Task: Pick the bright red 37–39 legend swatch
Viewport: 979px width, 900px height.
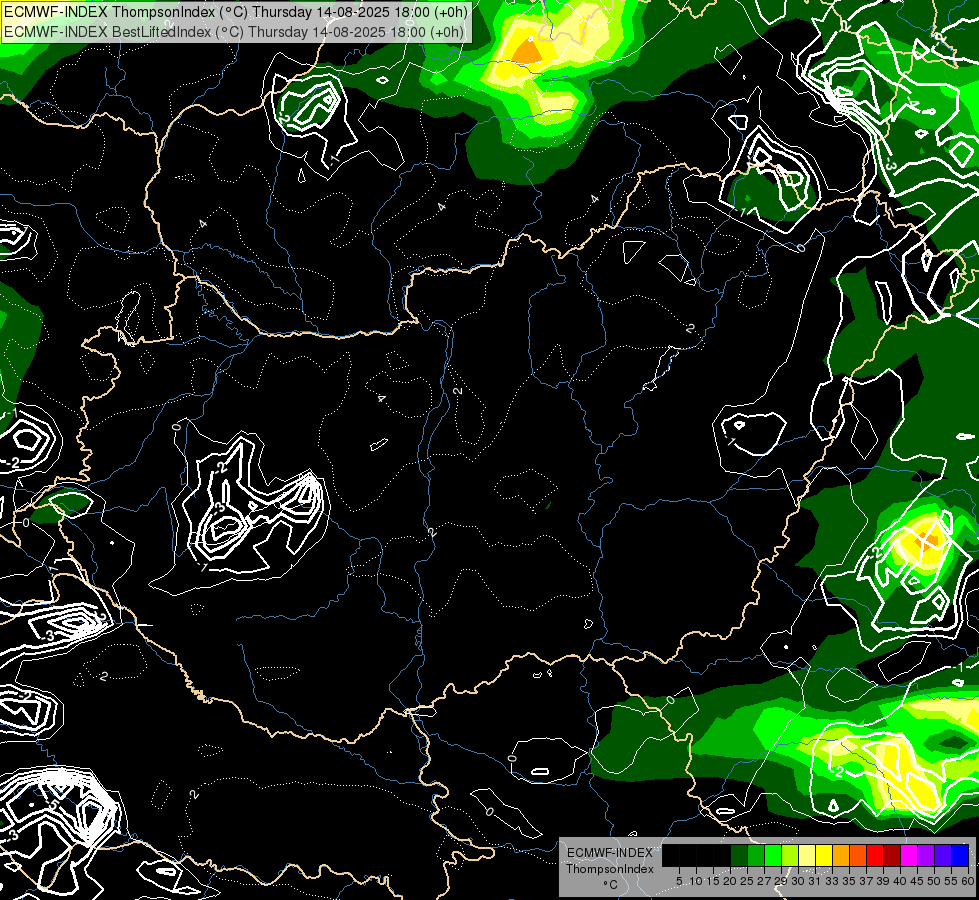Action: pyautogui.click(x=875, y=855)
